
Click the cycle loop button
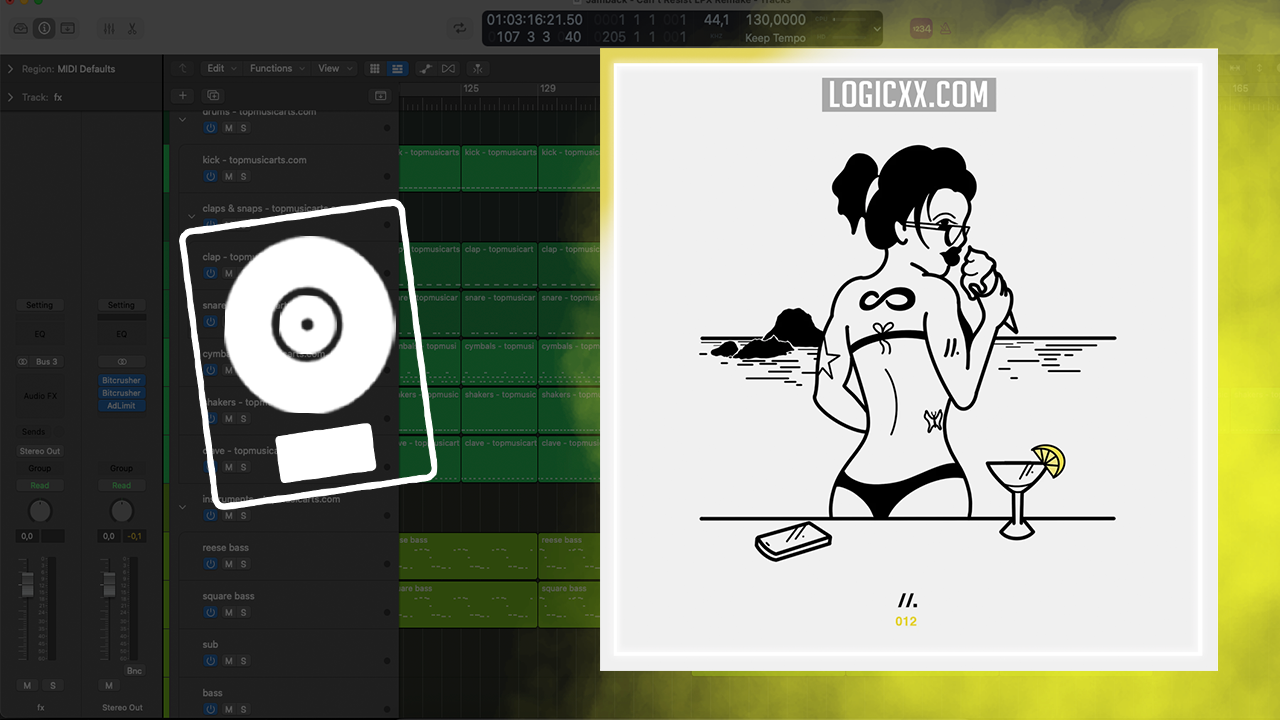460,28
